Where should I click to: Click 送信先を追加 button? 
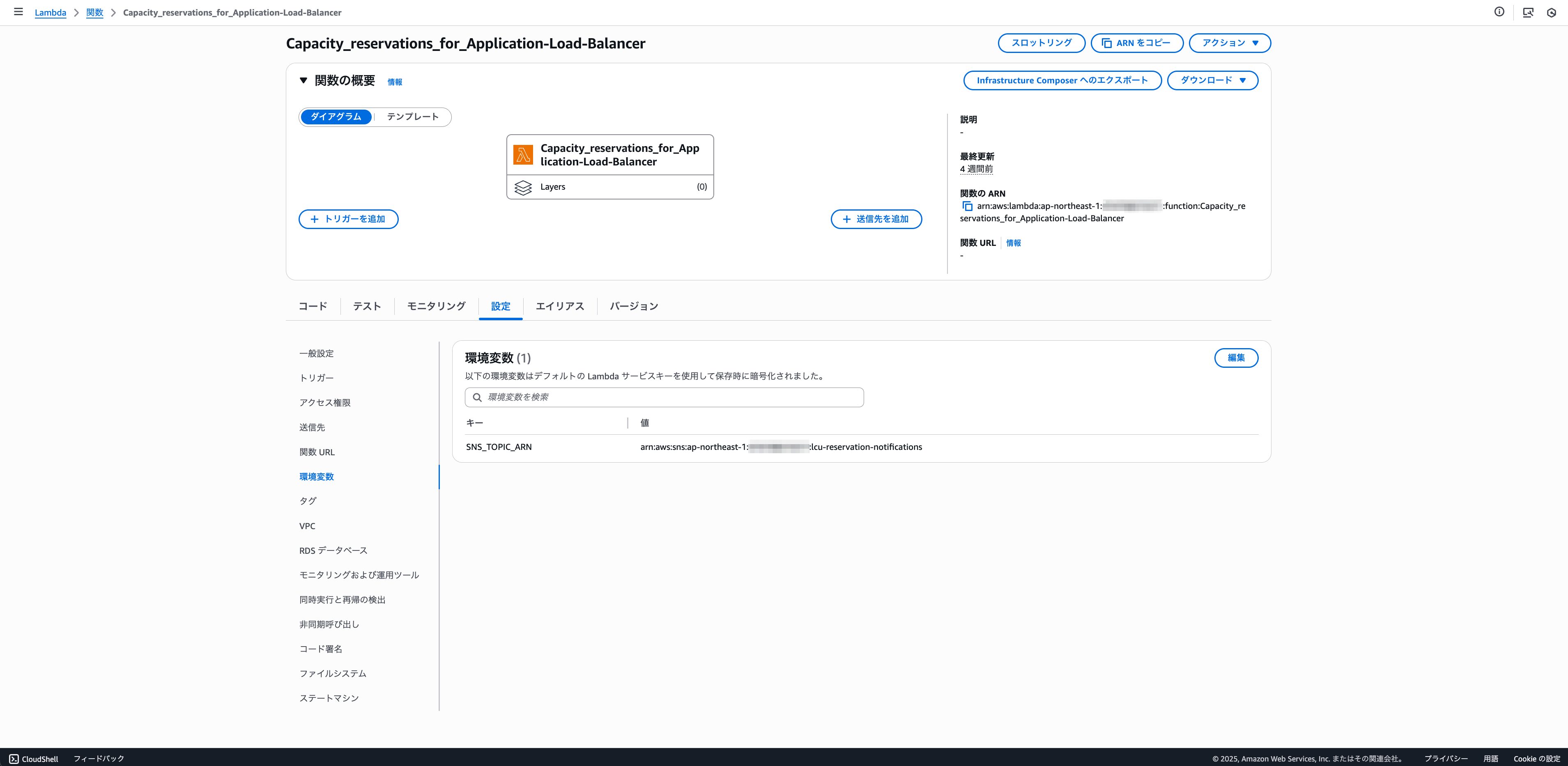pos(876,219)
